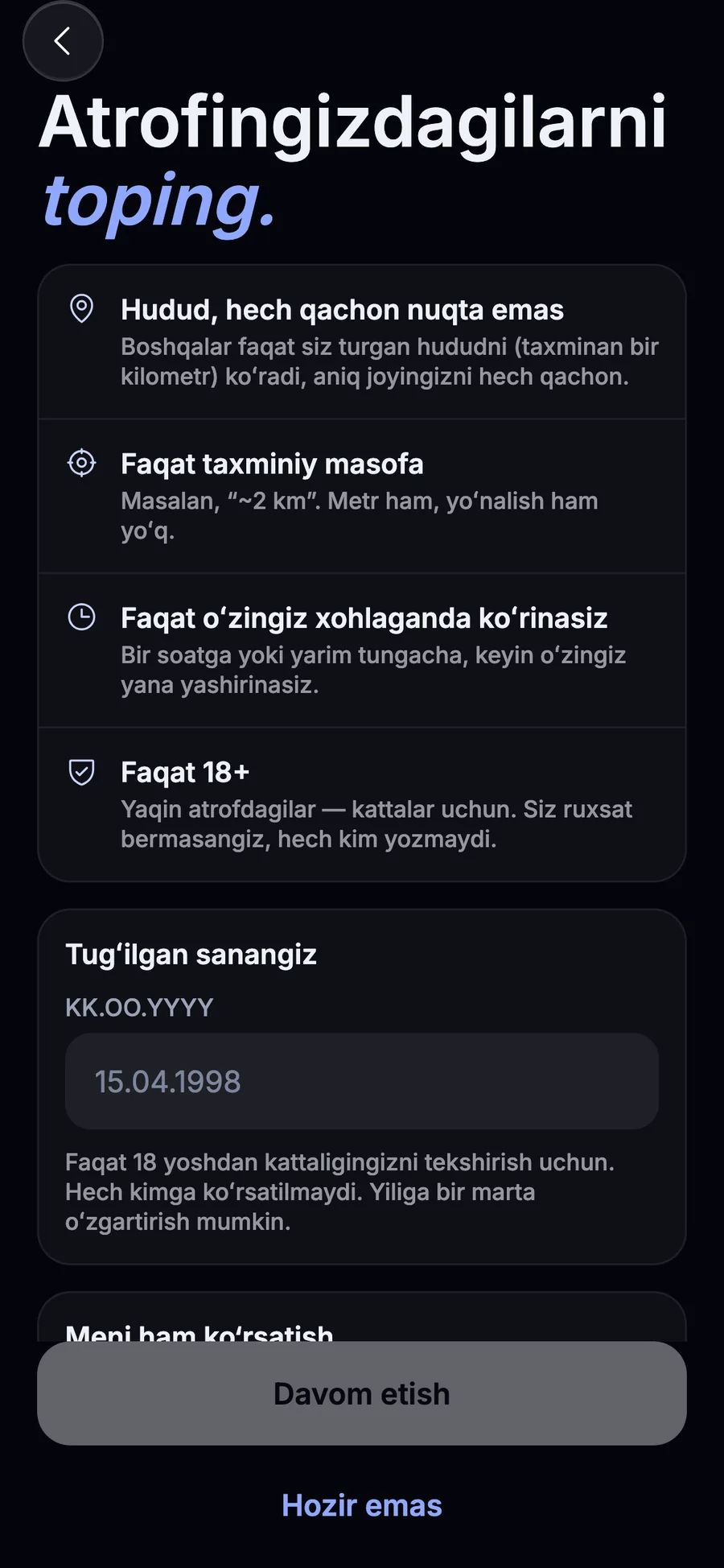Click the "Bir soatga yoki yarim tungacha" description

point(373,670)
